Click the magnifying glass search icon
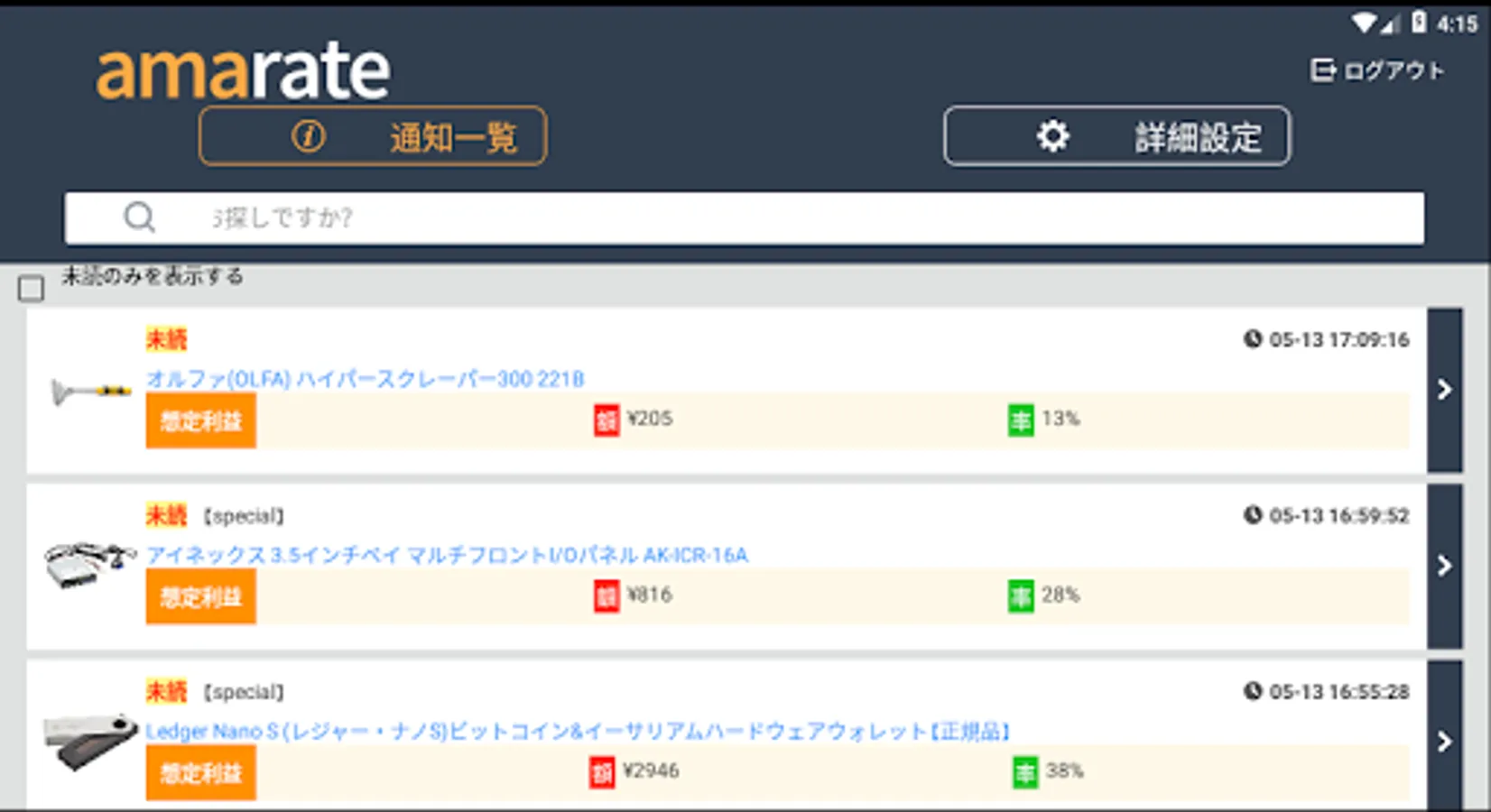The width and height of the screenshot is (1491, 812). (x=139, y=217)
